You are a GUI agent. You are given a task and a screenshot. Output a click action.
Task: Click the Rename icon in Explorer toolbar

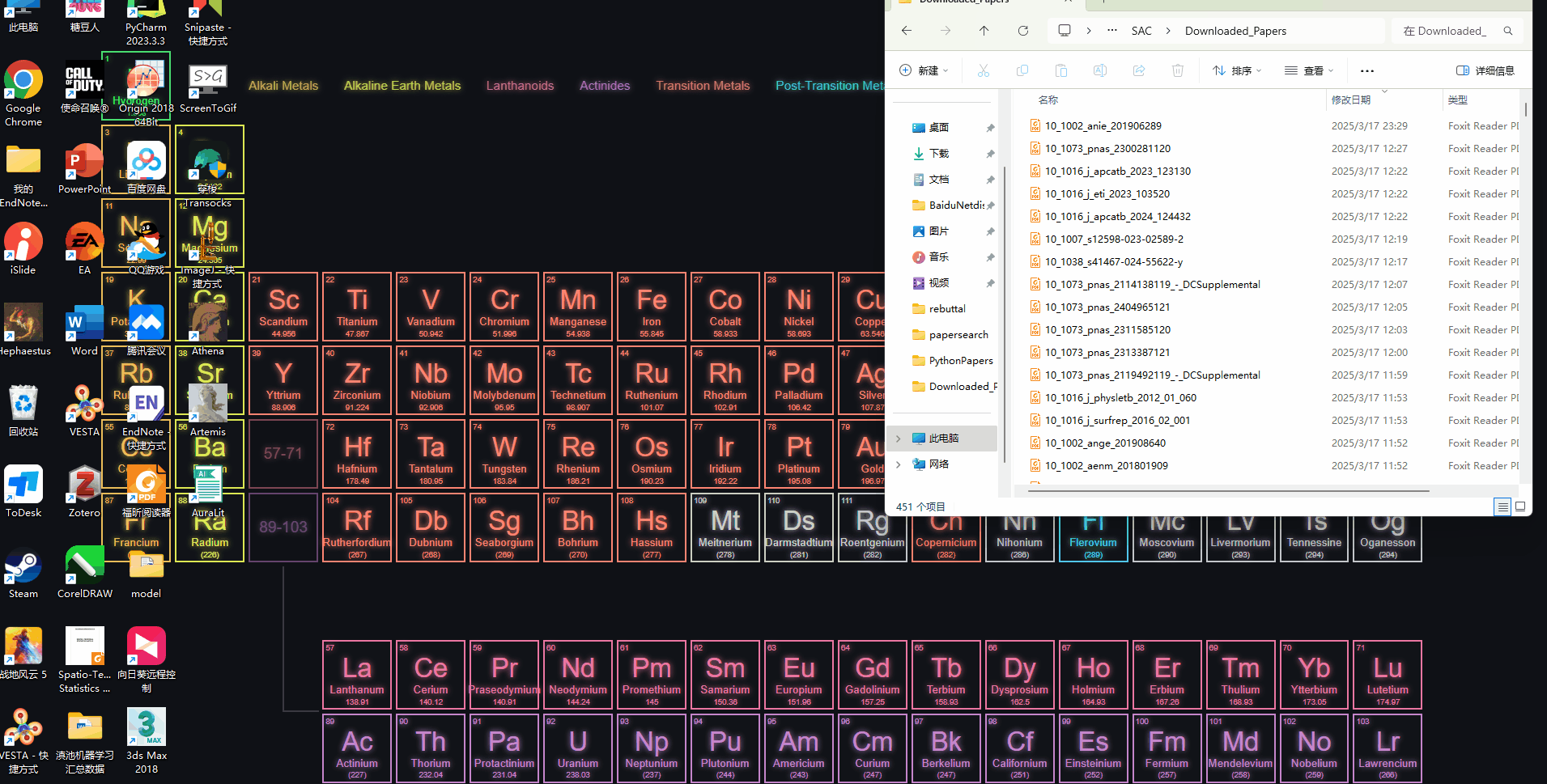(1100, 70)
